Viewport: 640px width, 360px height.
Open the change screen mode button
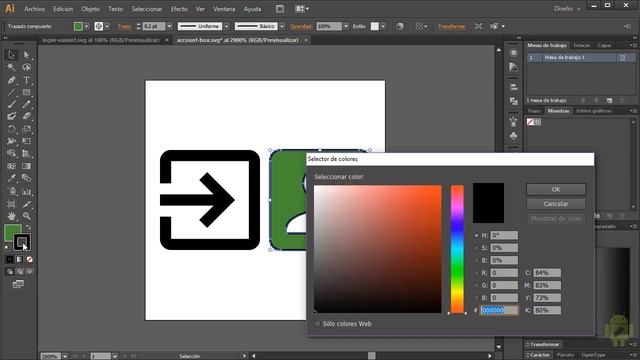pyautogui.click(x=18, y=284)
